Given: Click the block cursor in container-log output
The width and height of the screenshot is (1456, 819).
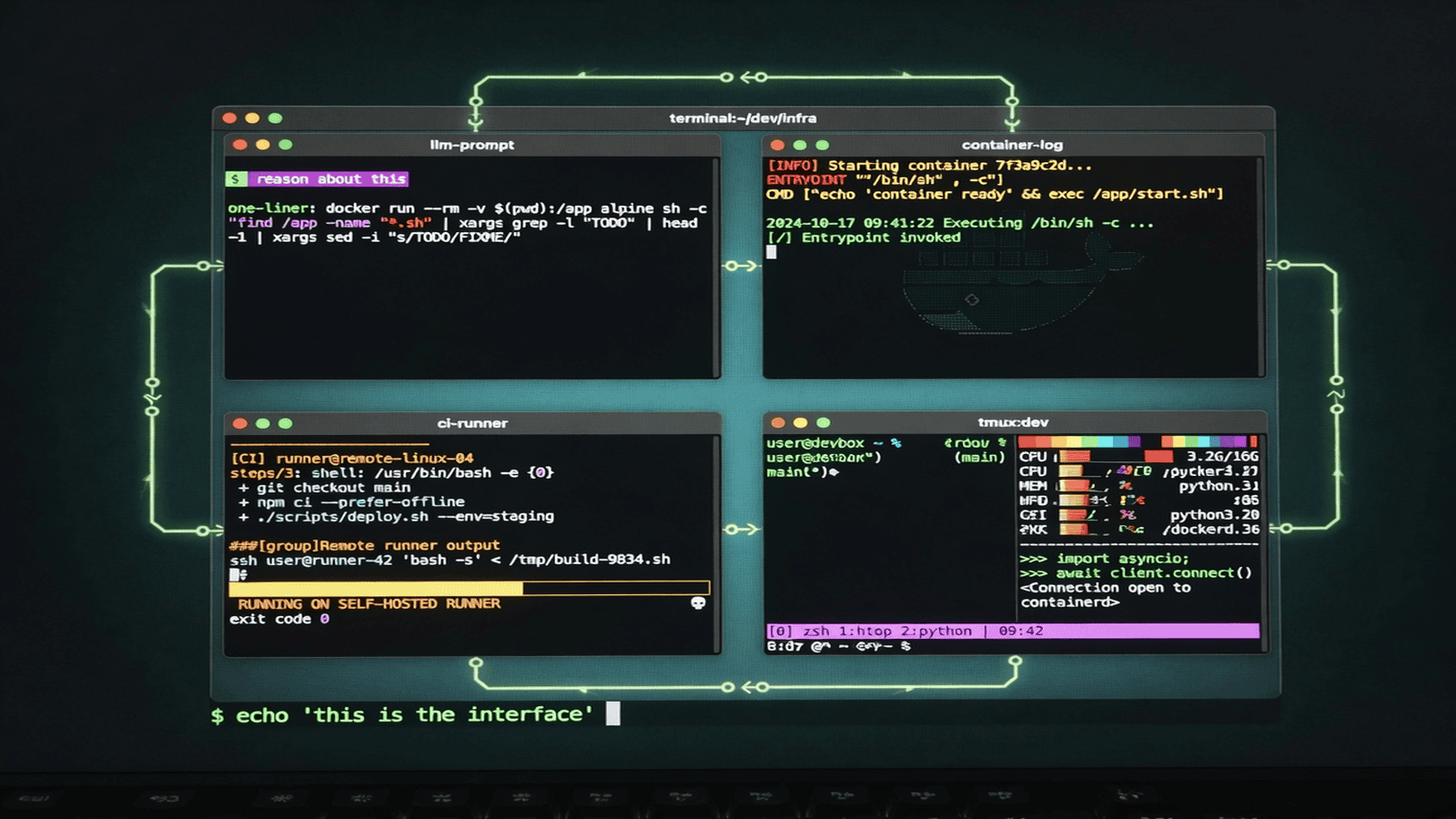Looking at the screenshot, I should coord(772,252).
